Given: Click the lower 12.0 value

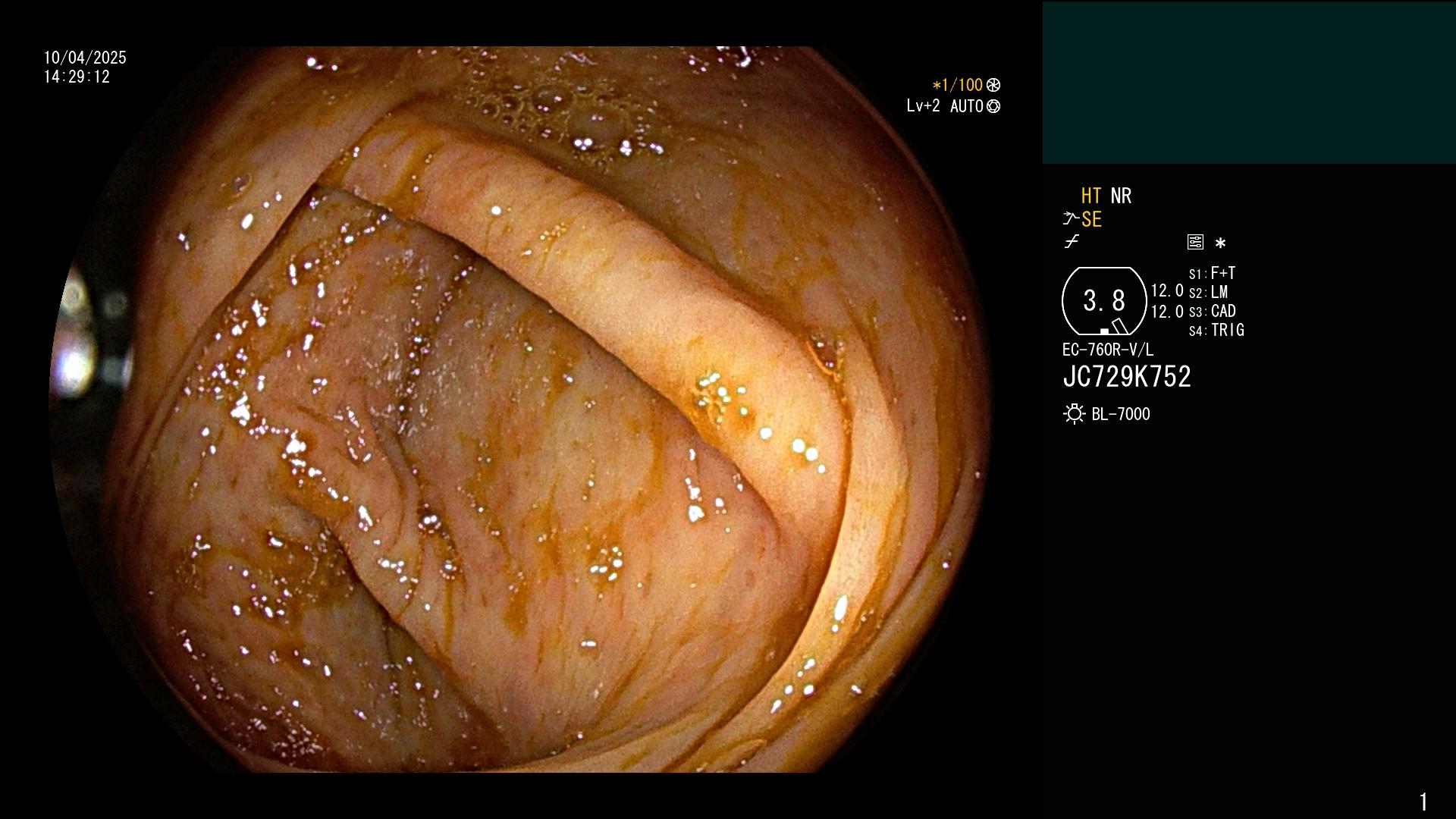Looking at the screenshot, I should 1167,312.
